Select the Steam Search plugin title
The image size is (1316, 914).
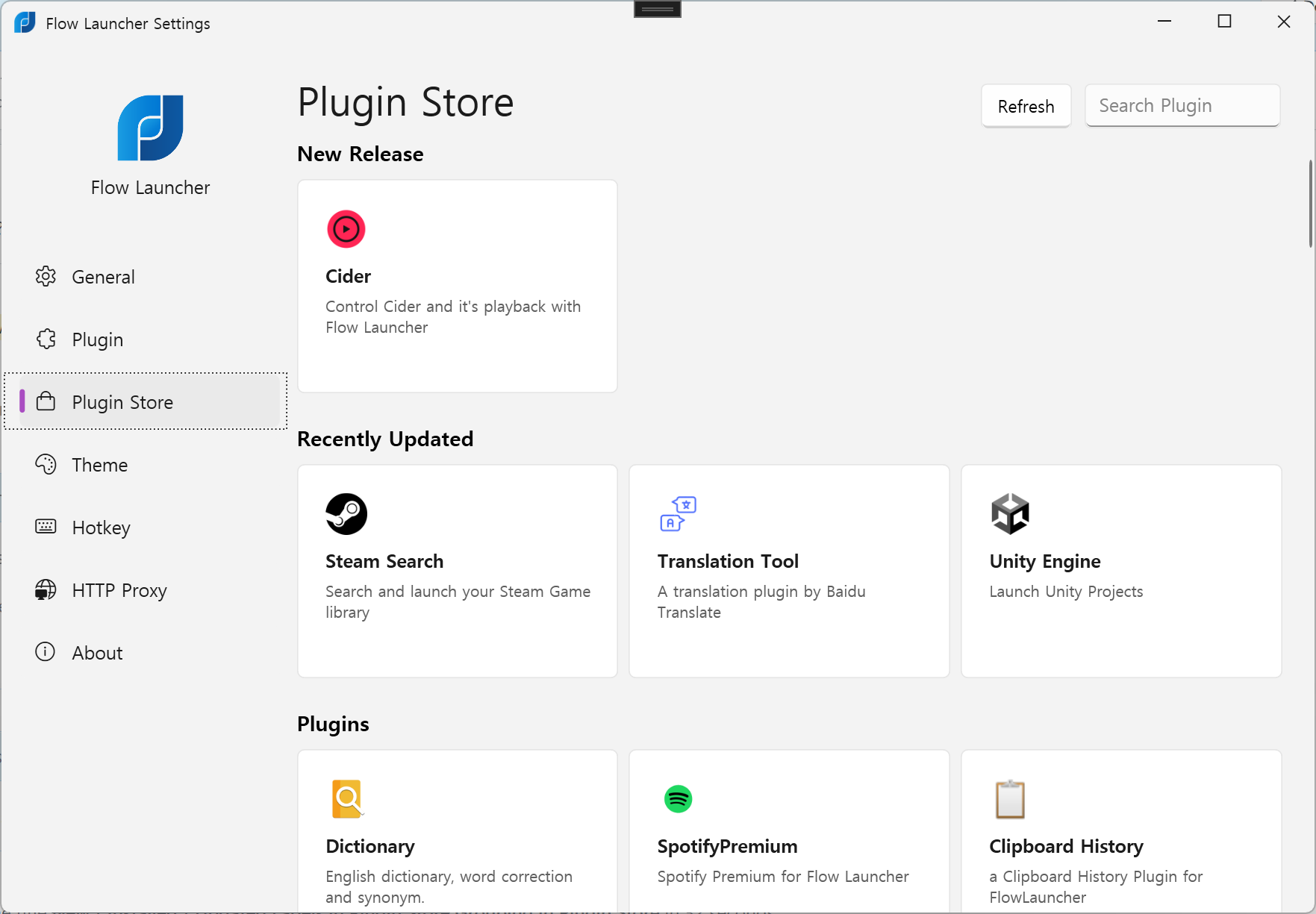(384, 561)
